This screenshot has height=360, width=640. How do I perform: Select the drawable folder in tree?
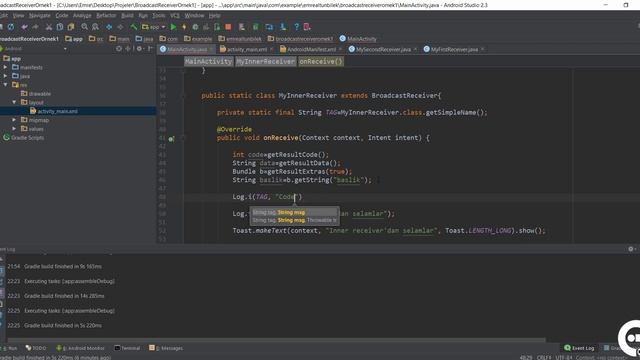click(39, 94)
